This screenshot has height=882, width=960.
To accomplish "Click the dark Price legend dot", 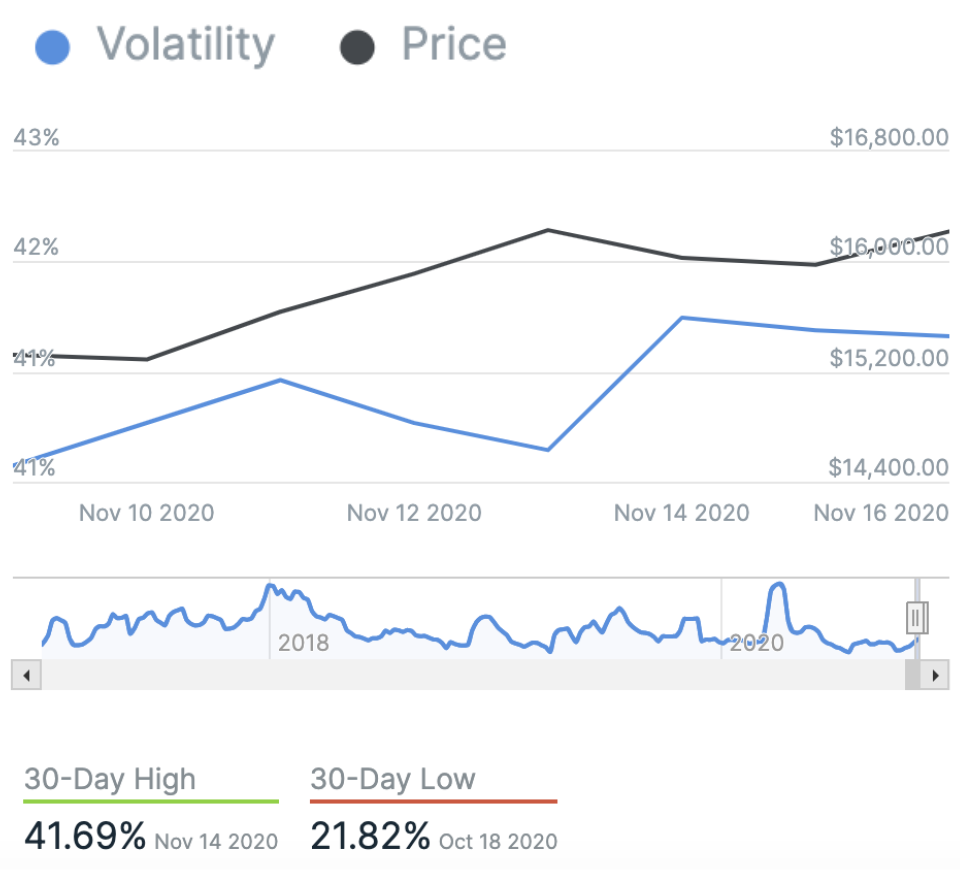I will click(x=357, y=47).
